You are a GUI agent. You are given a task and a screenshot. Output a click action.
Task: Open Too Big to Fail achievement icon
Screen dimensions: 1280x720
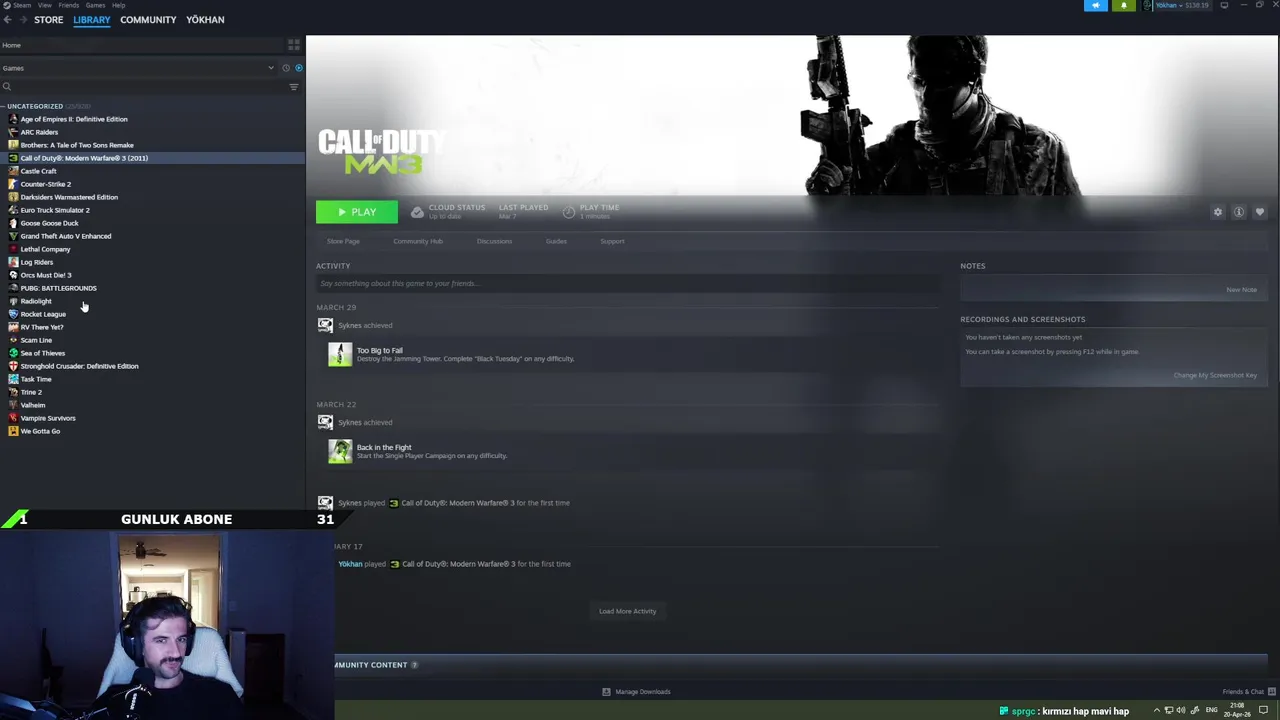(340, 354)
